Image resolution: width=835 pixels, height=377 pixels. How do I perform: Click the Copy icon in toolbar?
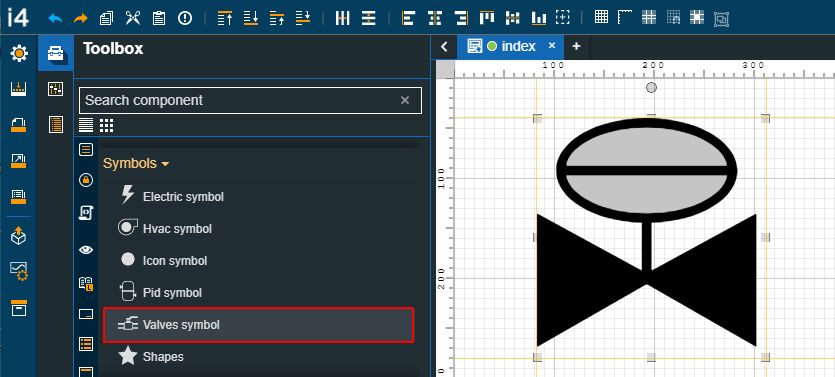pos(107,18)
